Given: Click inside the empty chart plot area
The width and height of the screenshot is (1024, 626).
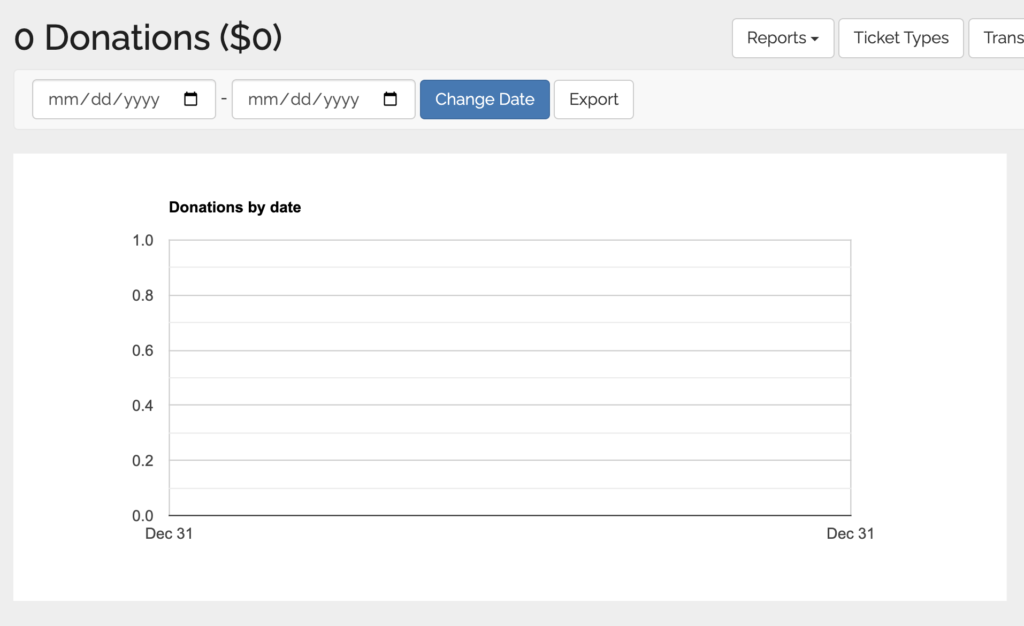Looking at the screenshot, I should [x=510, y=378].
